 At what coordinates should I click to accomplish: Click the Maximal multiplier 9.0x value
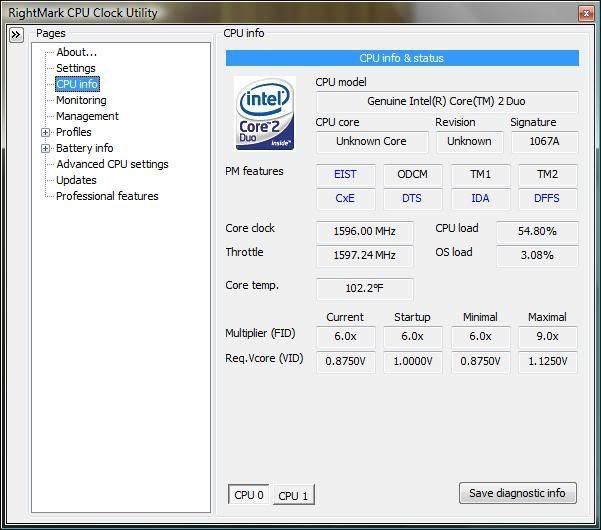click(547, 337)
